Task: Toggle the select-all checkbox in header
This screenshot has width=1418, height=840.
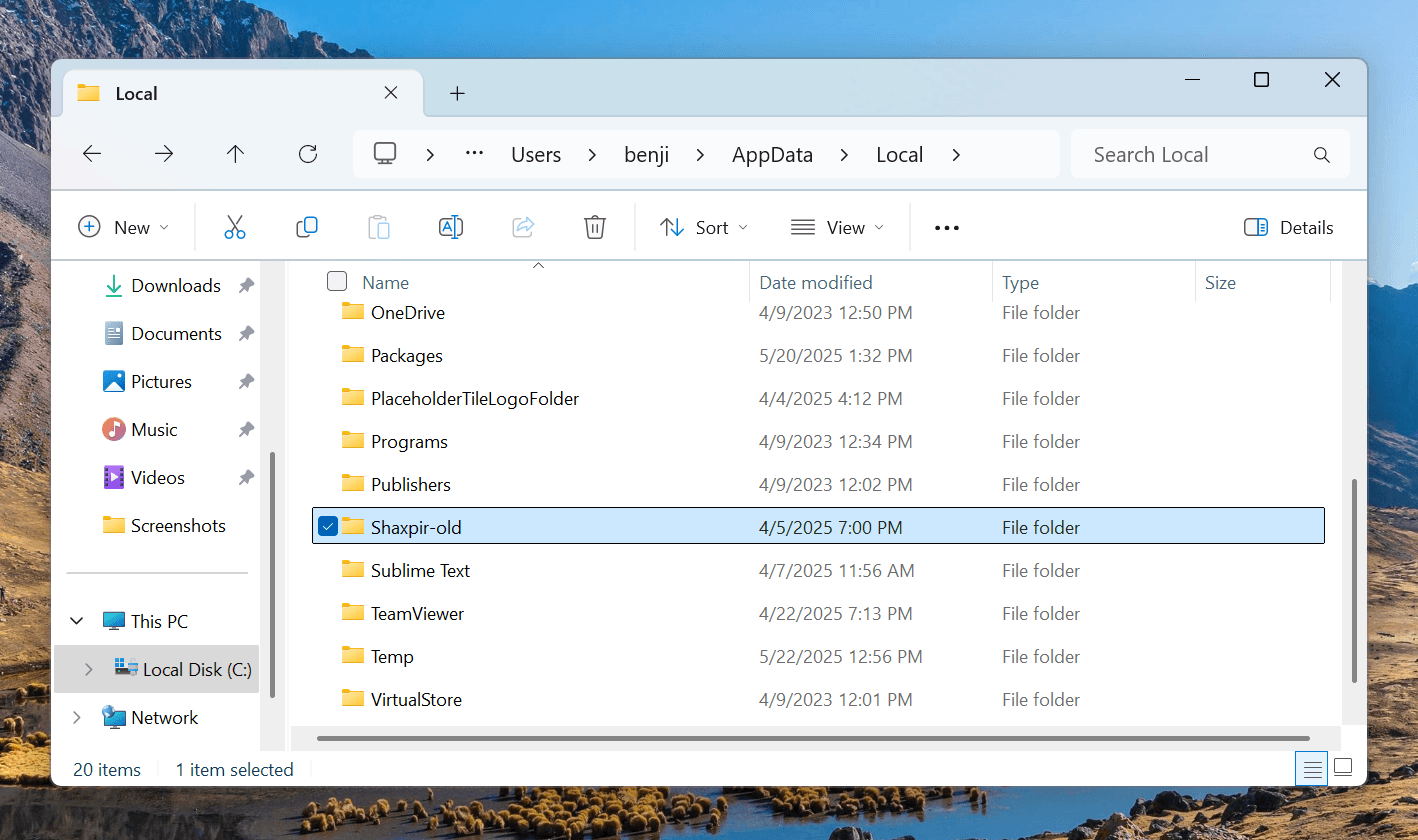Action: 337,282
